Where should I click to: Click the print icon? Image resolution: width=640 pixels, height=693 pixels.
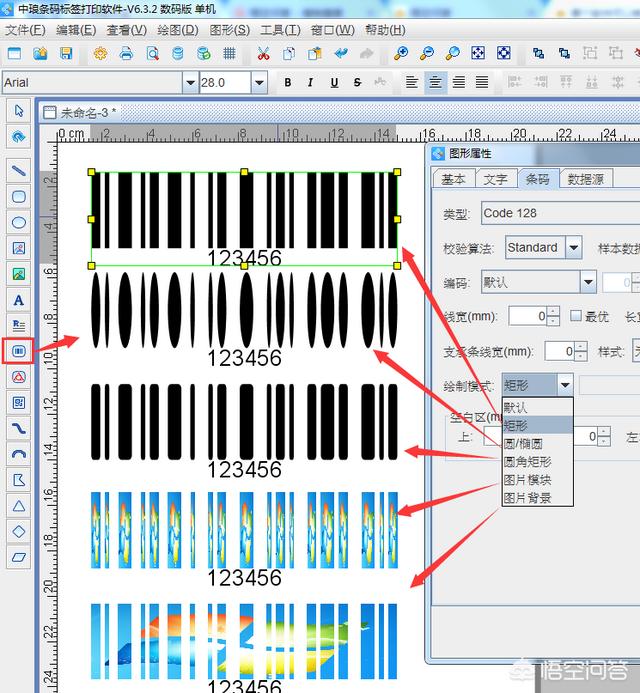click(126, 53)
